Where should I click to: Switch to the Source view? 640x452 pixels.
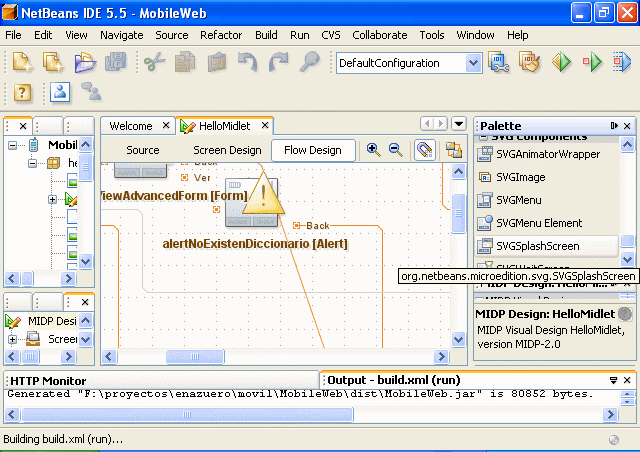point(142,150)
